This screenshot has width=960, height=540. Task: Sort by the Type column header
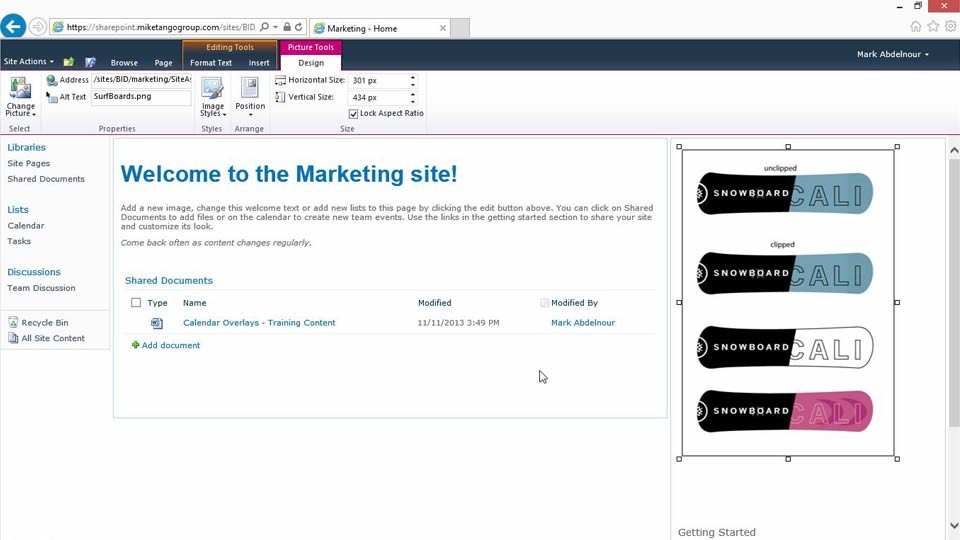pyautogui.click(x=157, y=302)
